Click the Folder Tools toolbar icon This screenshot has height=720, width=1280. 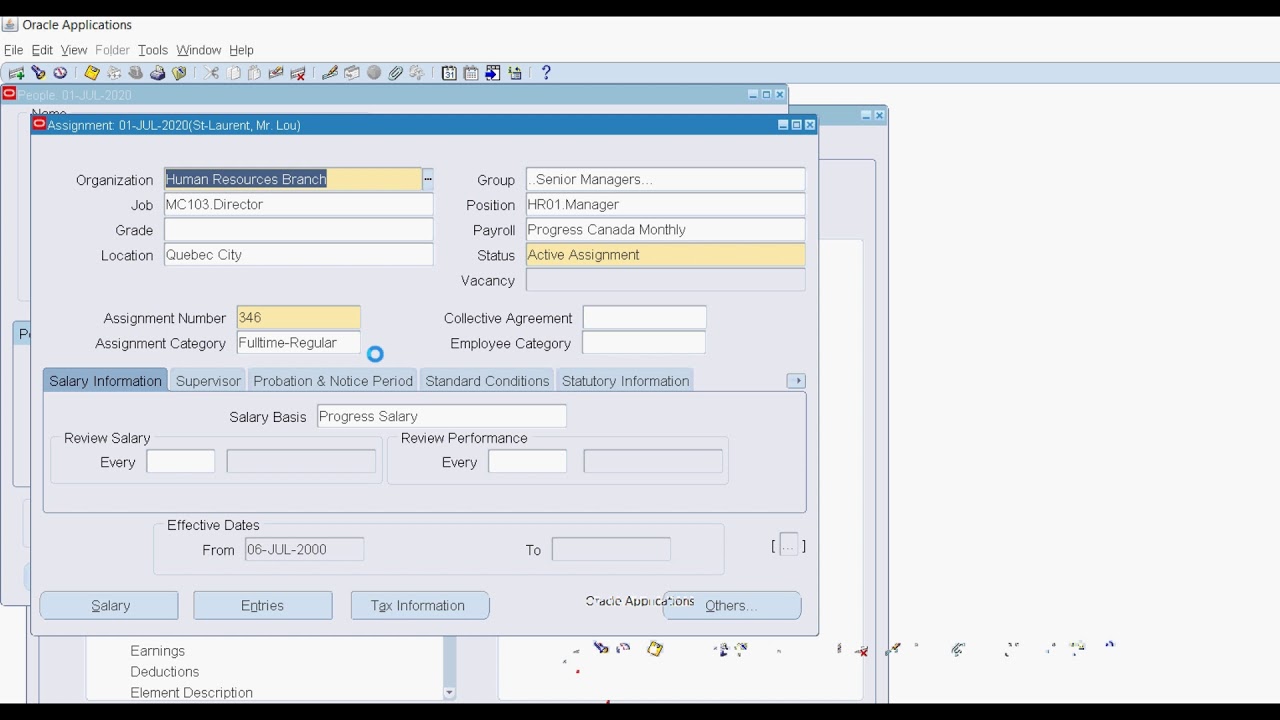point(417,73)
